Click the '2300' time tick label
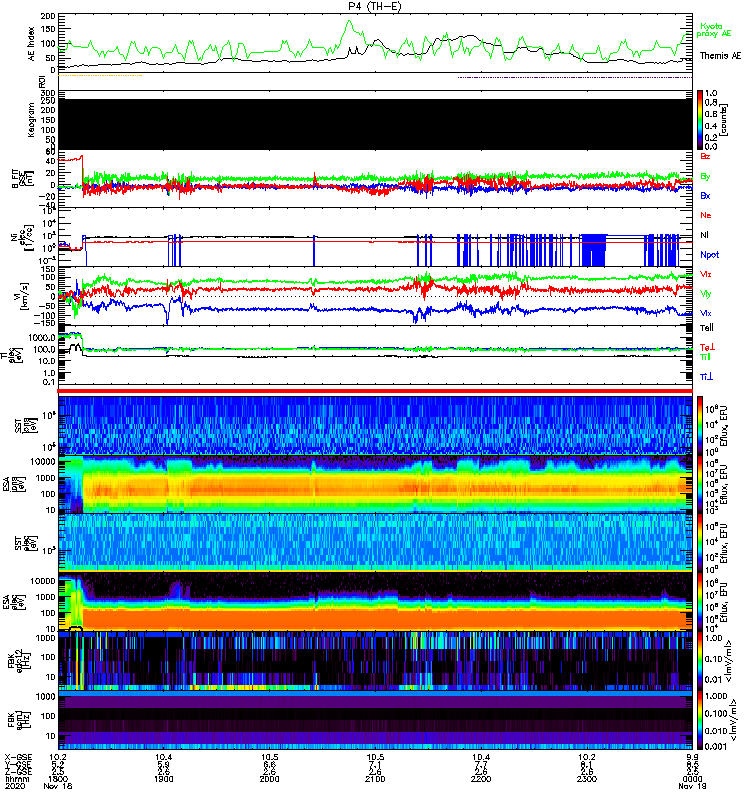Viewport: 750px width, 800px height. (587, 779)
